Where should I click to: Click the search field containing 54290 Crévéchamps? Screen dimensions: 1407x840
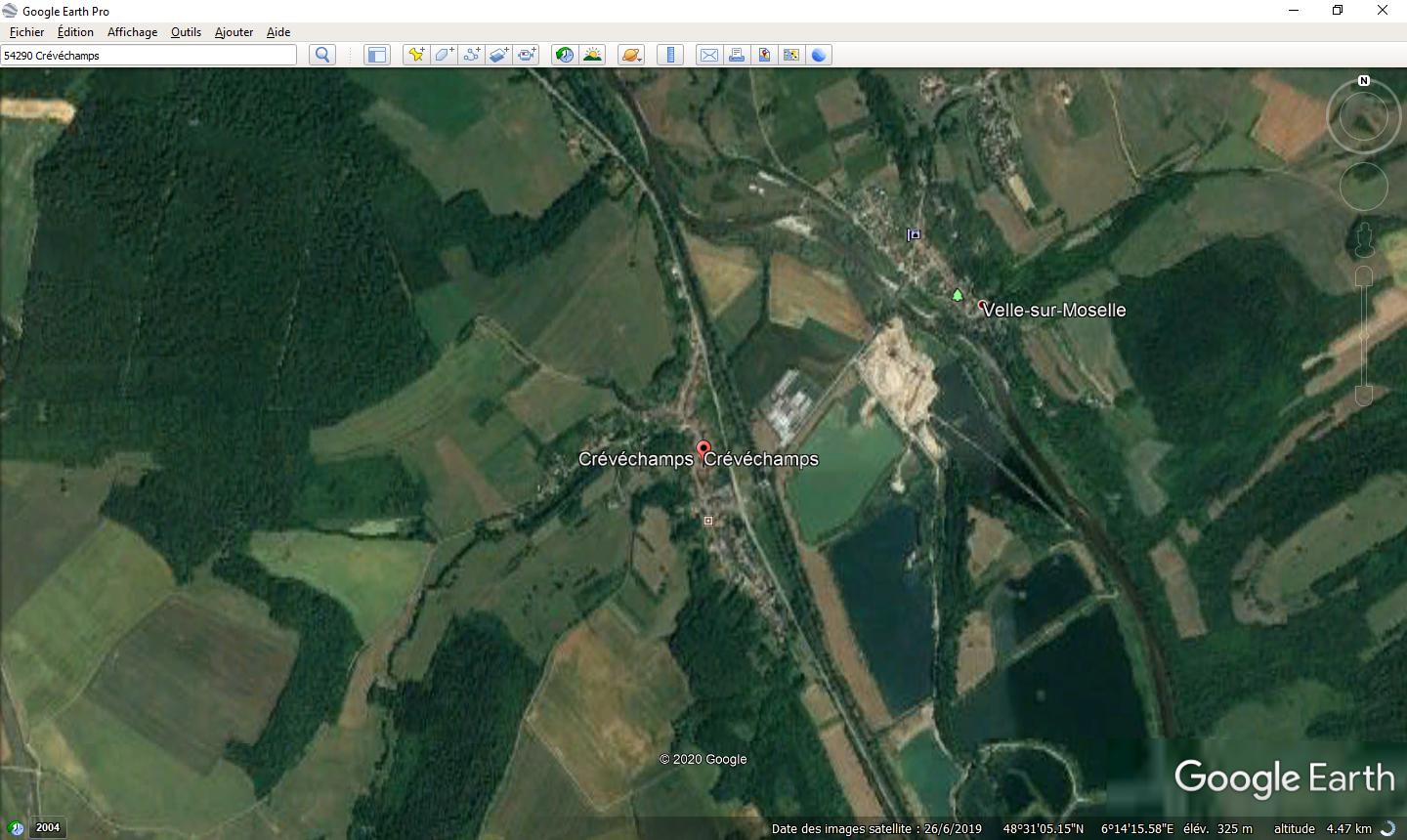pos(149,55)
